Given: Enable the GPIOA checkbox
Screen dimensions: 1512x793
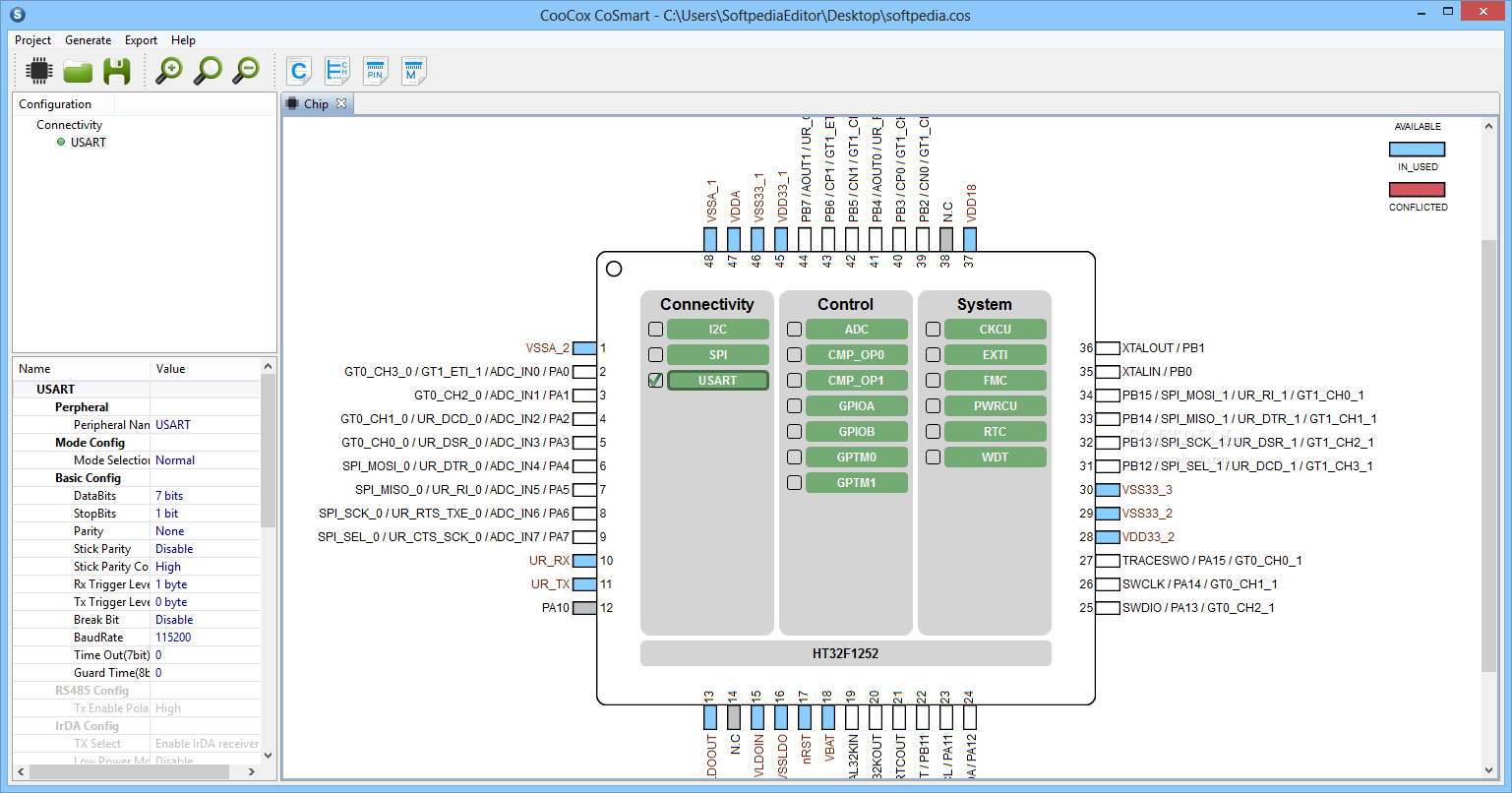Looking at the screenshot, I should [795, 406].
